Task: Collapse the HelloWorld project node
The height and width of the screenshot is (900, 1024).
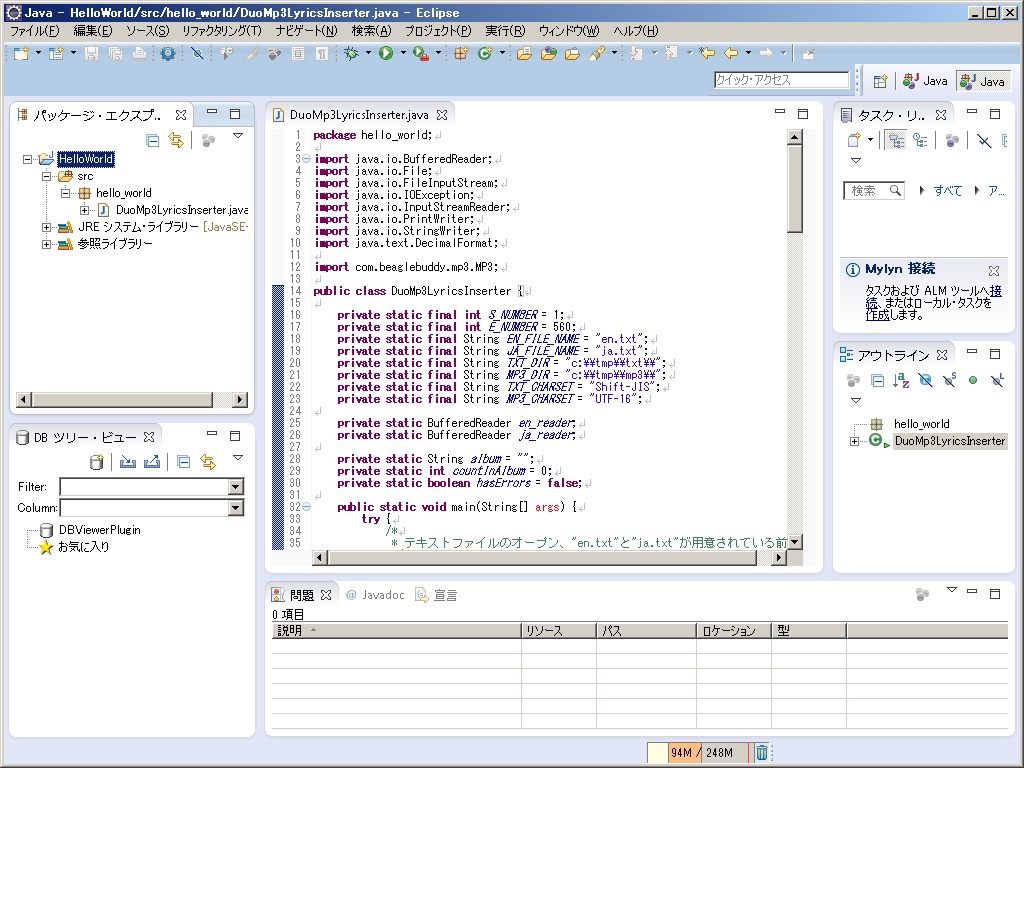Action: coord(27,159)
